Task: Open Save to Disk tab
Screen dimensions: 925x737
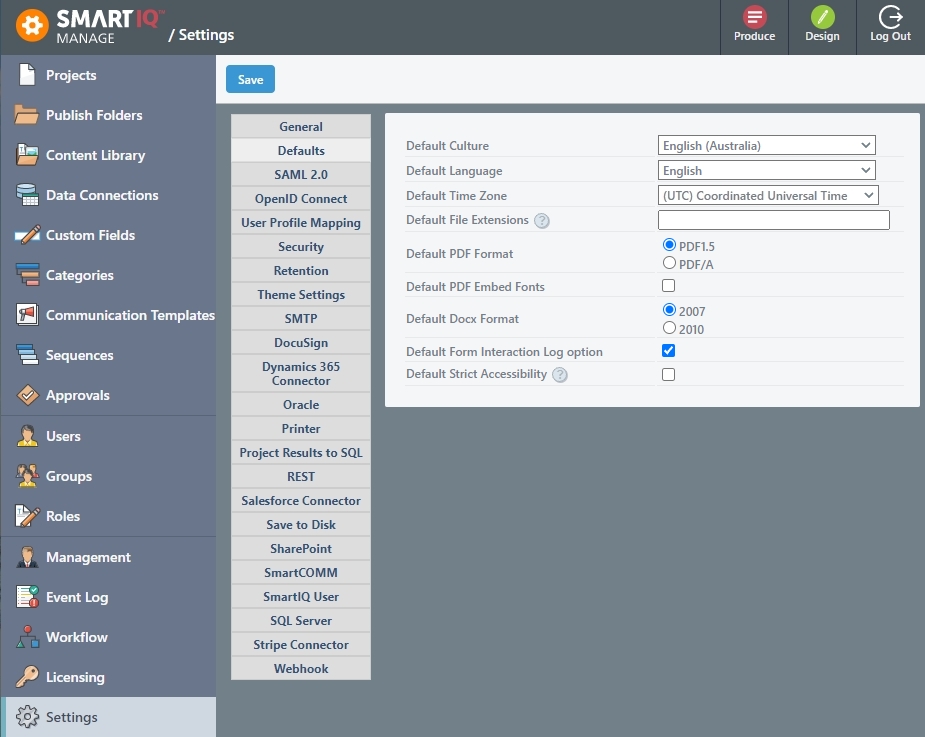Action: tap(301, 525)
